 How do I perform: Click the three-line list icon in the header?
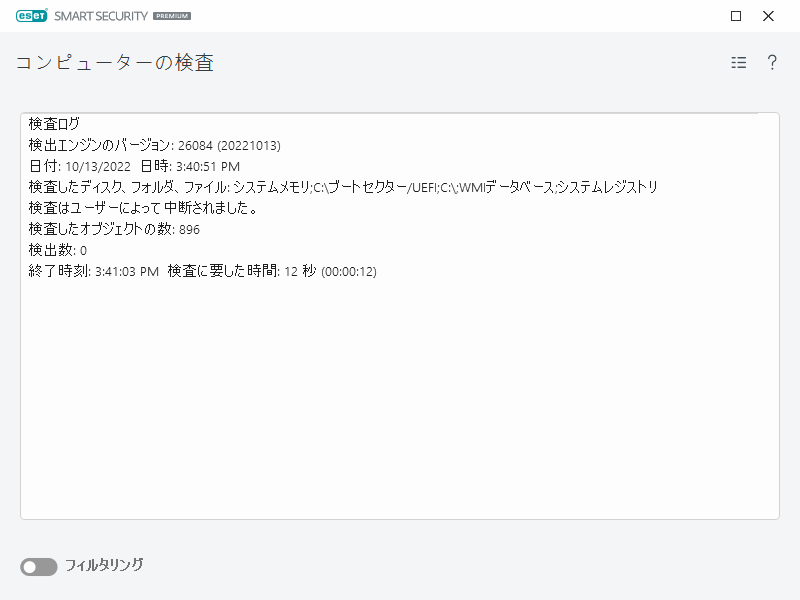[x=738, y=62]
